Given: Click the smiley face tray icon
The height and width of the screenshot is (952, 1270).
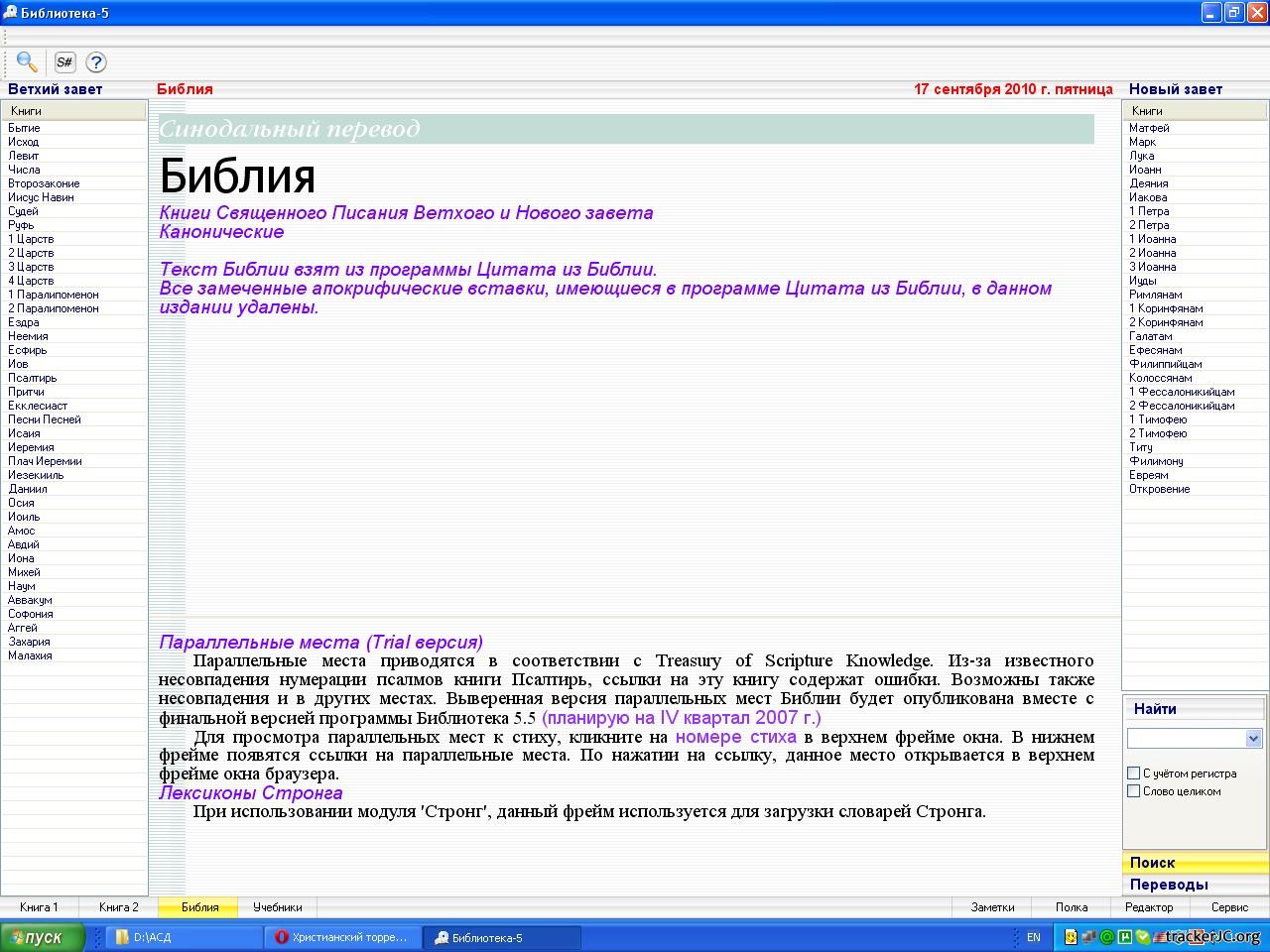Looking at the screenshot, I should (1072, 937).
